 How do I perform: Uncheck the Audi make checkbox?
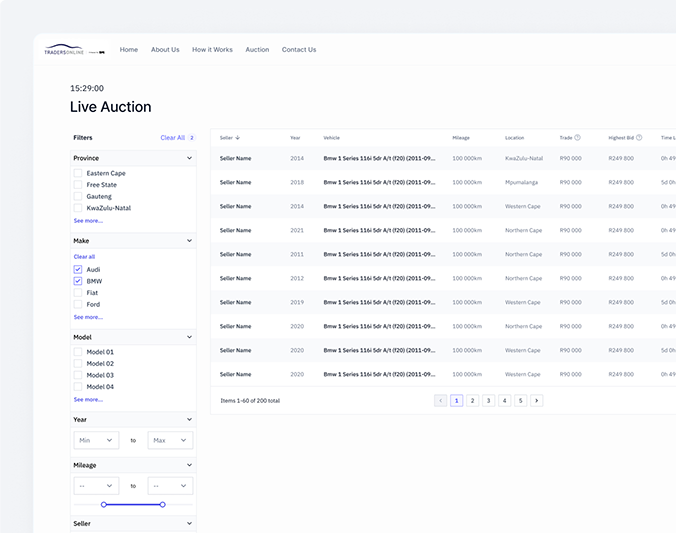[78, 270]
